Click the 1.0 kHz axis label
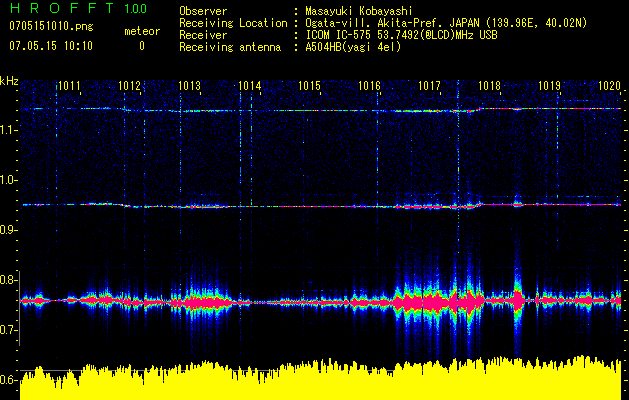The width and height of the screenshot is (629, 400). pos(9,180)
